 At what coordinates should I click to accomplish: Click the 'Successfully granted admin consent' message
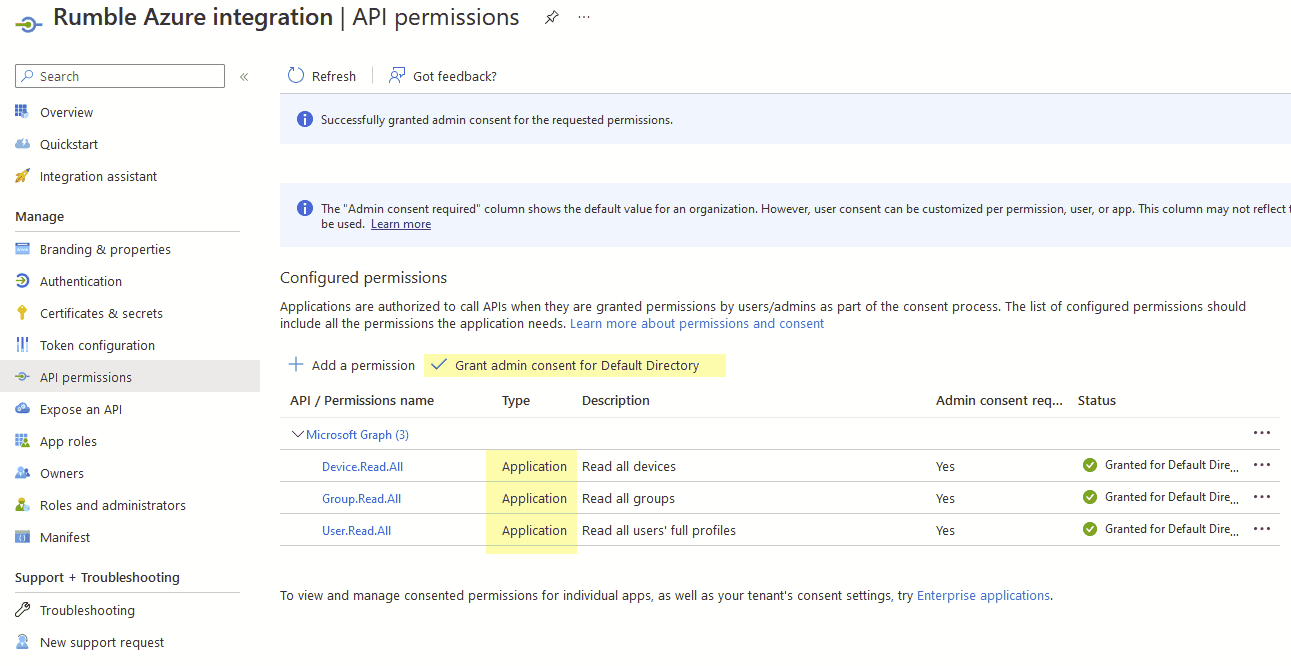click(497, 120)
